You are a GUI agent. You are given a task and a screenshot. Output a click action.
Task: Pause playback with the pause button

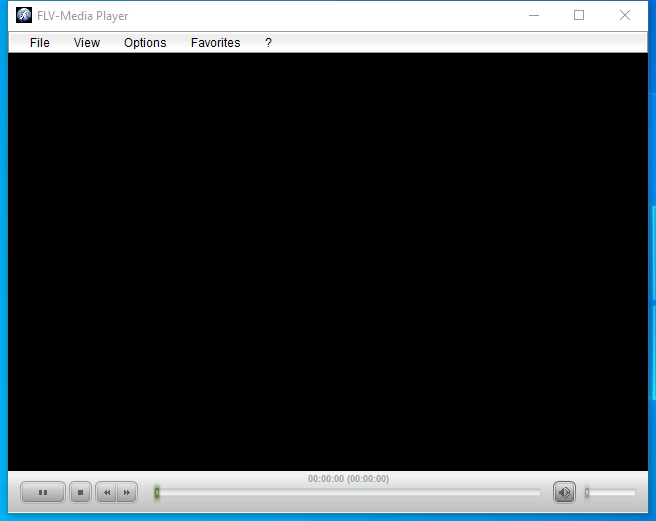tap(43, 492)
